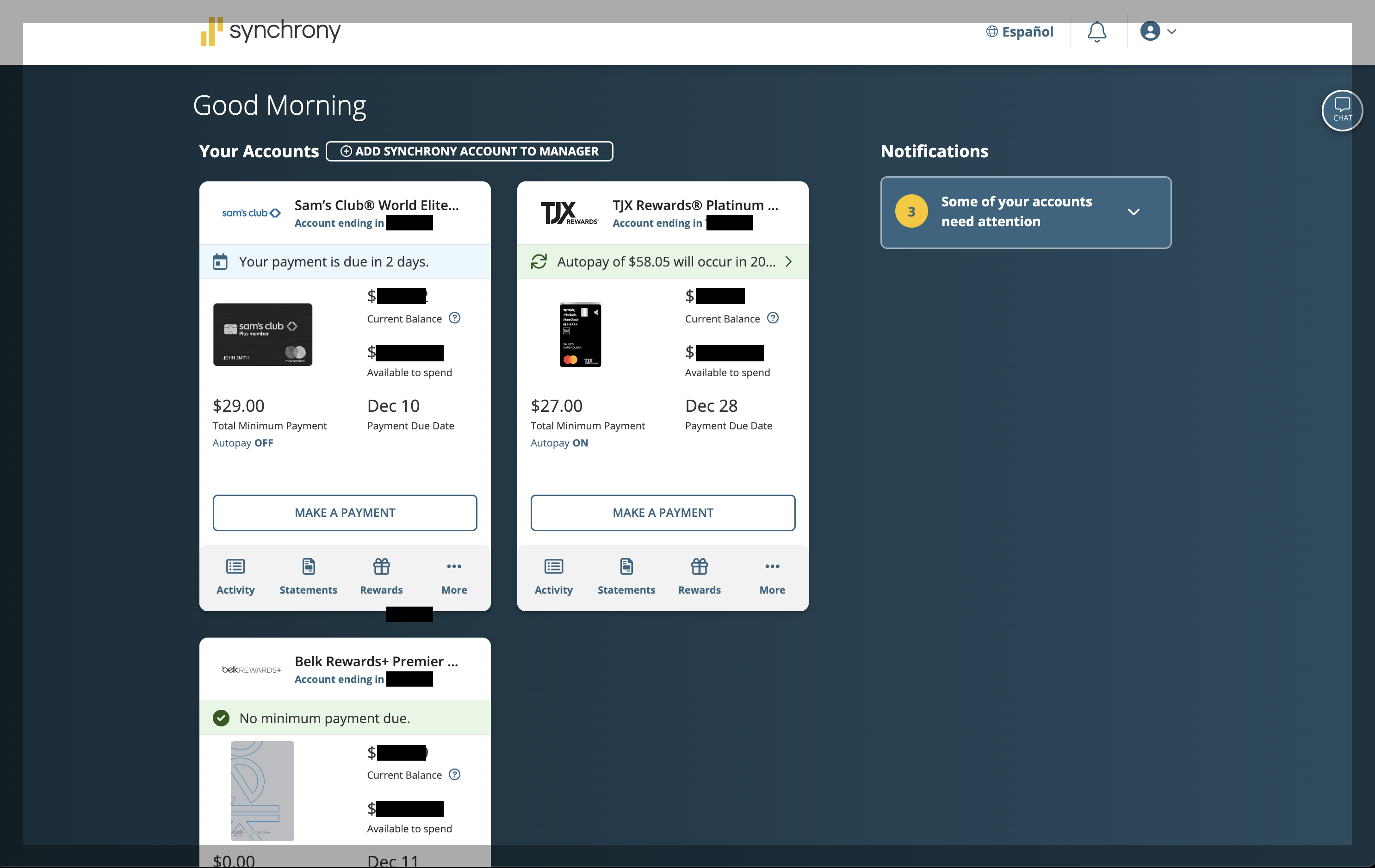
Task: Open Rewards tab on Sam's Club card
Action: [x=381, y=577]
